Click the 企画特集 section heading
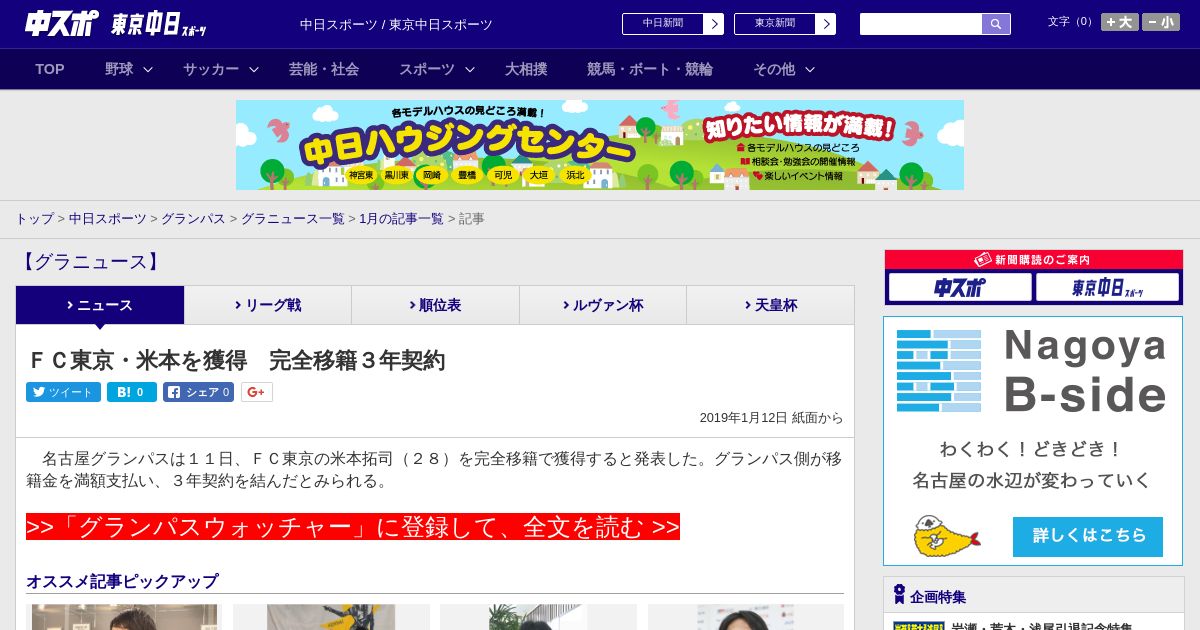This screenshot has width=1200, height=630. 937,596
